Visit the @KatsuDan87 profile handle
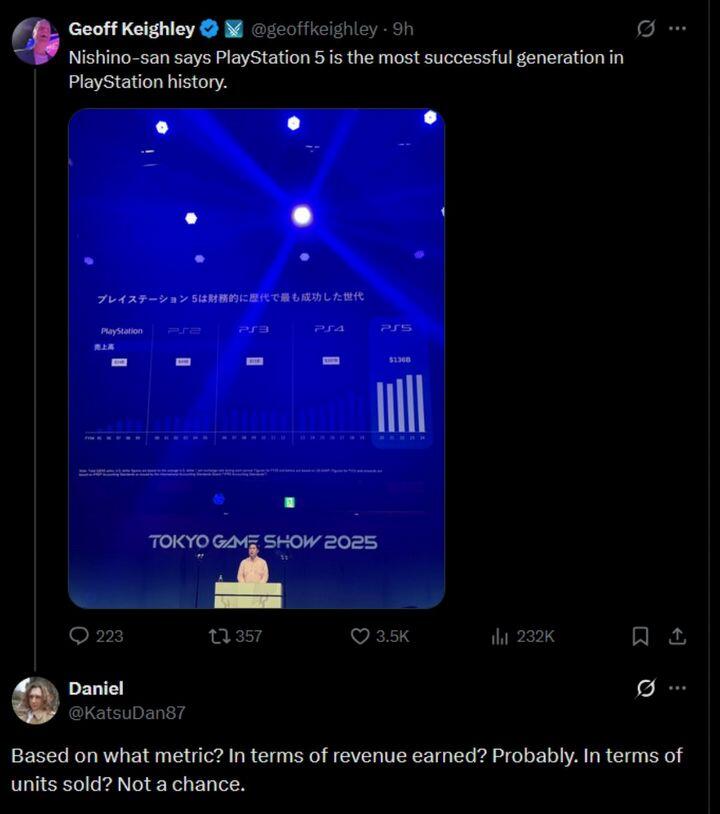This screenshot has height=814, width=720. pyautogui.click(x=126, y=713)
